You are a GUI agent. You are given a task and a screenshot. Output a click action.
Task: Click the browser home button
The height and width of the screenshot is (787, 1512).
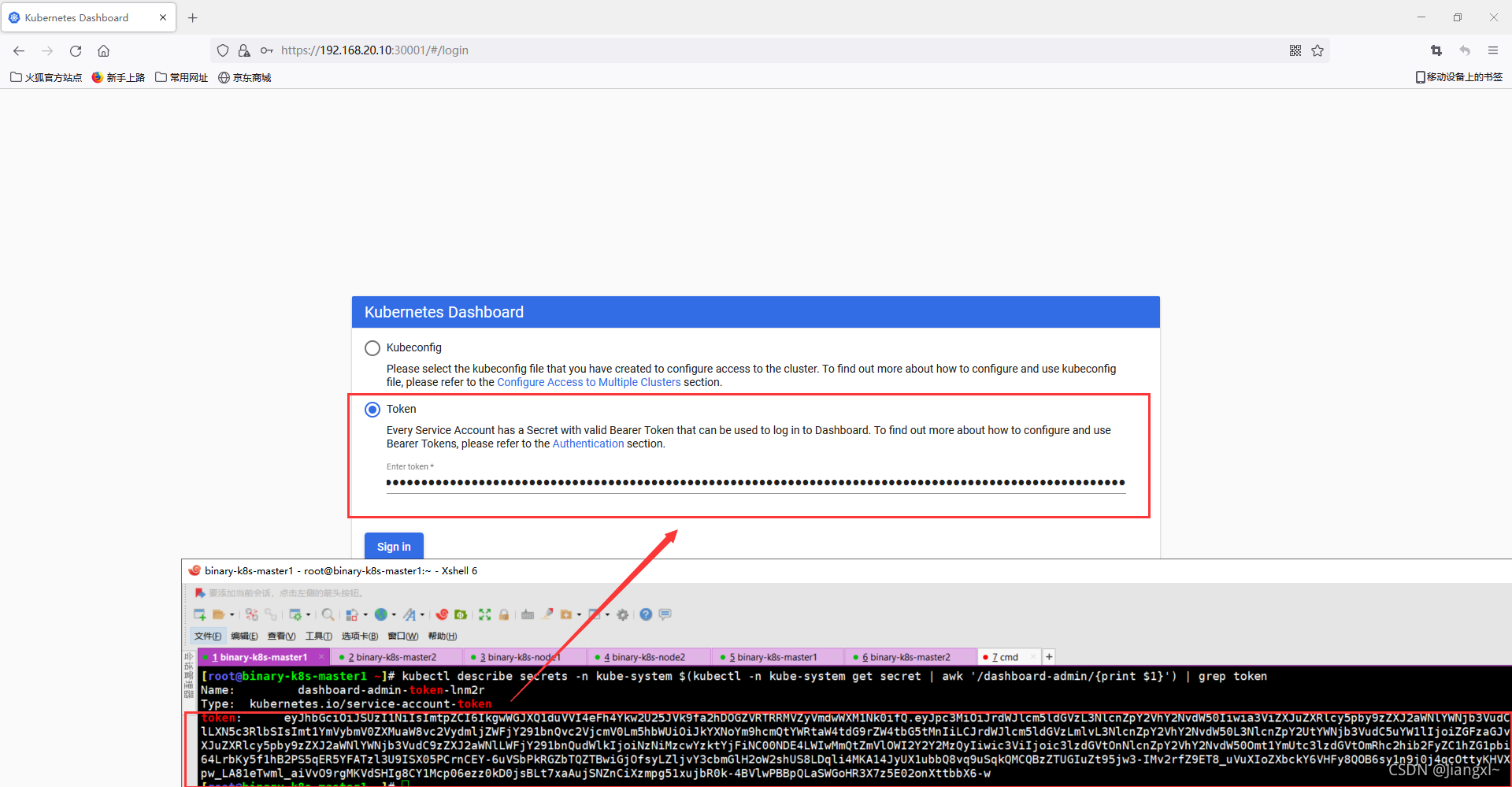click(103, 50)
